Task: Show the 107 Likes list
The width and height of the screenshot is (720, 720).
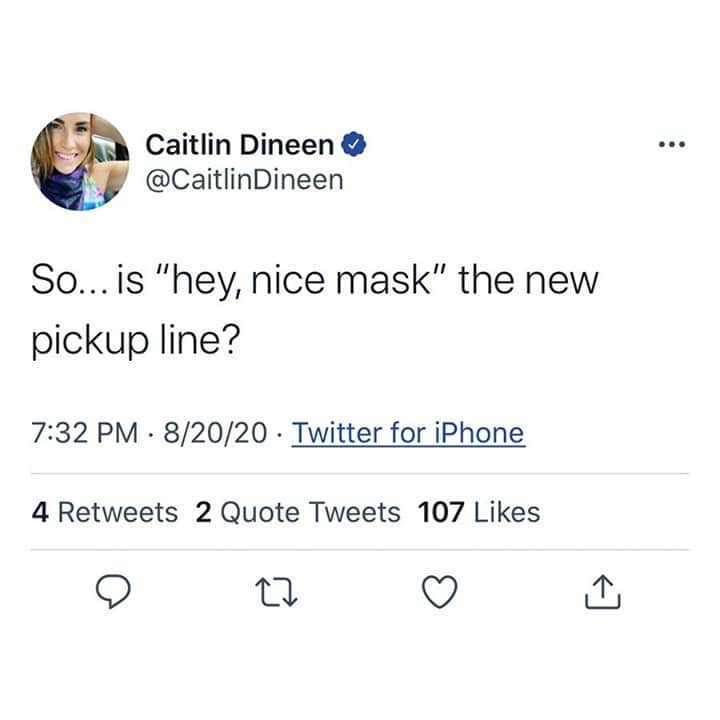Action: click(x=479, y=512)
